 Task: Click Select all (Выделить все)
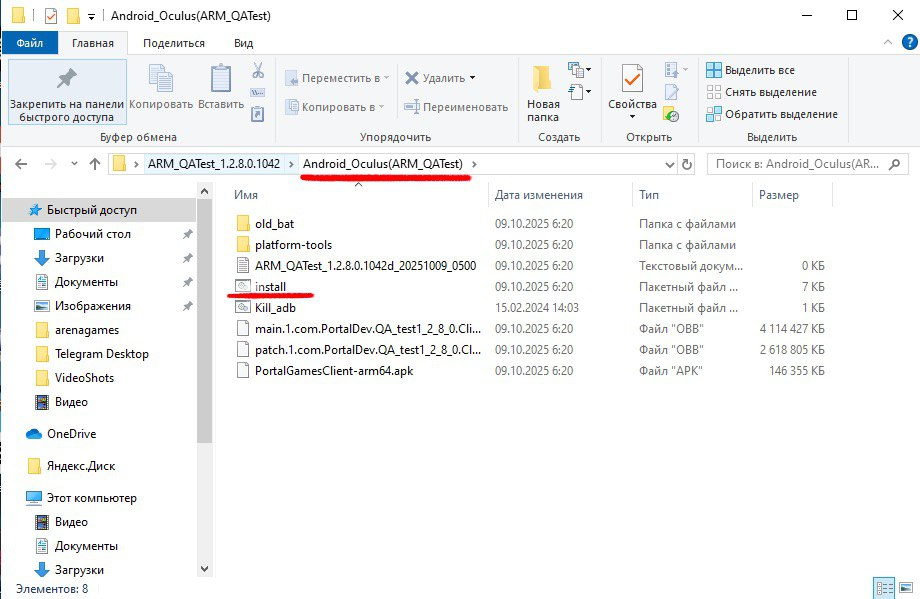[751, 70]
